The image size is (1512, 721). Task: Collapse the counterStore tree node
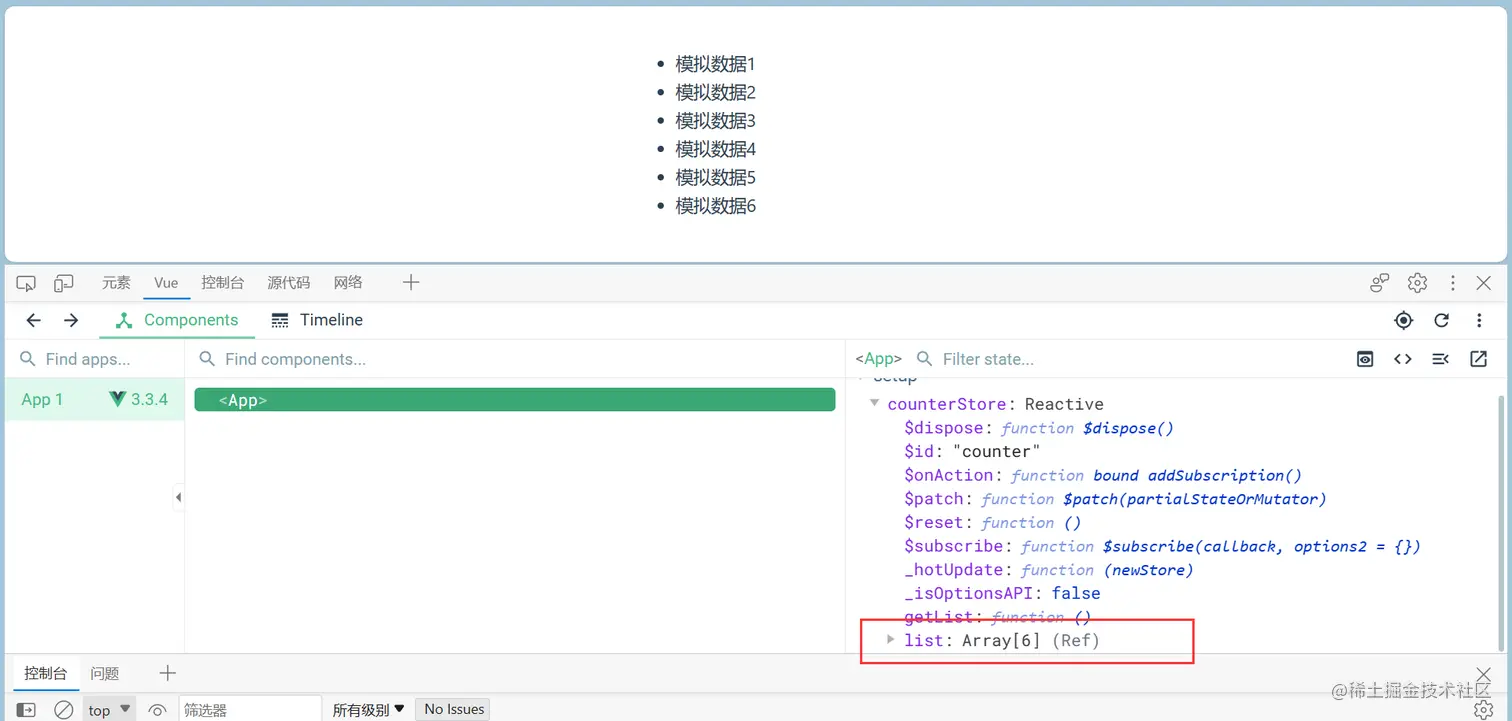(x=875, y=404)
